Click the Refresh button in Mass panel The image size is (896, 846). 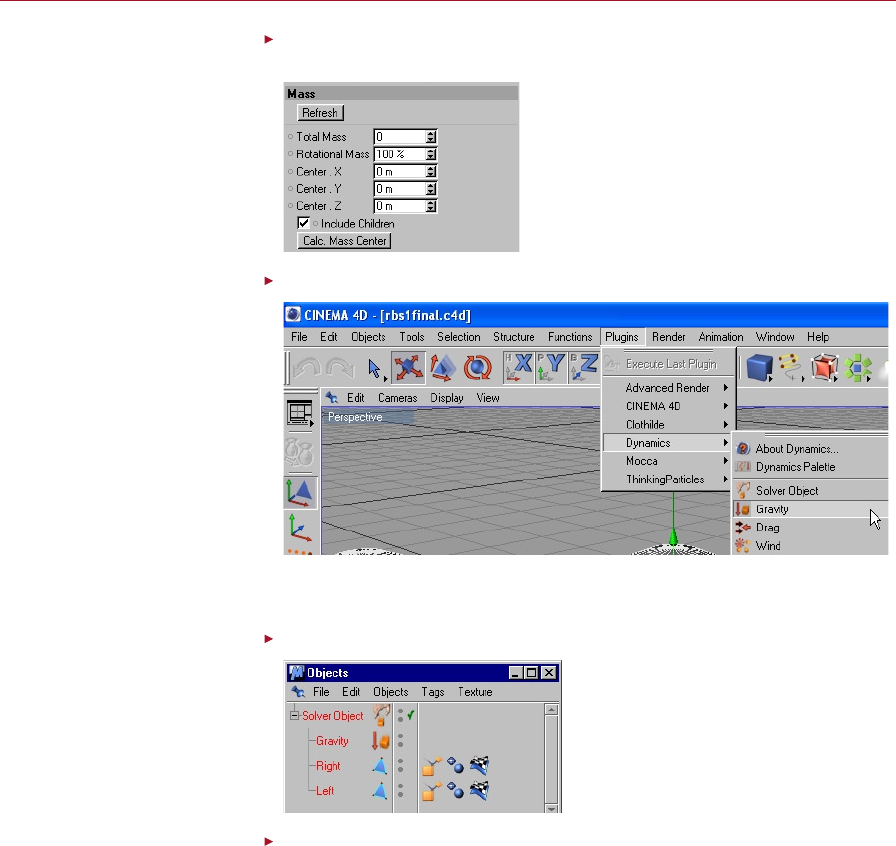point(320,113)
